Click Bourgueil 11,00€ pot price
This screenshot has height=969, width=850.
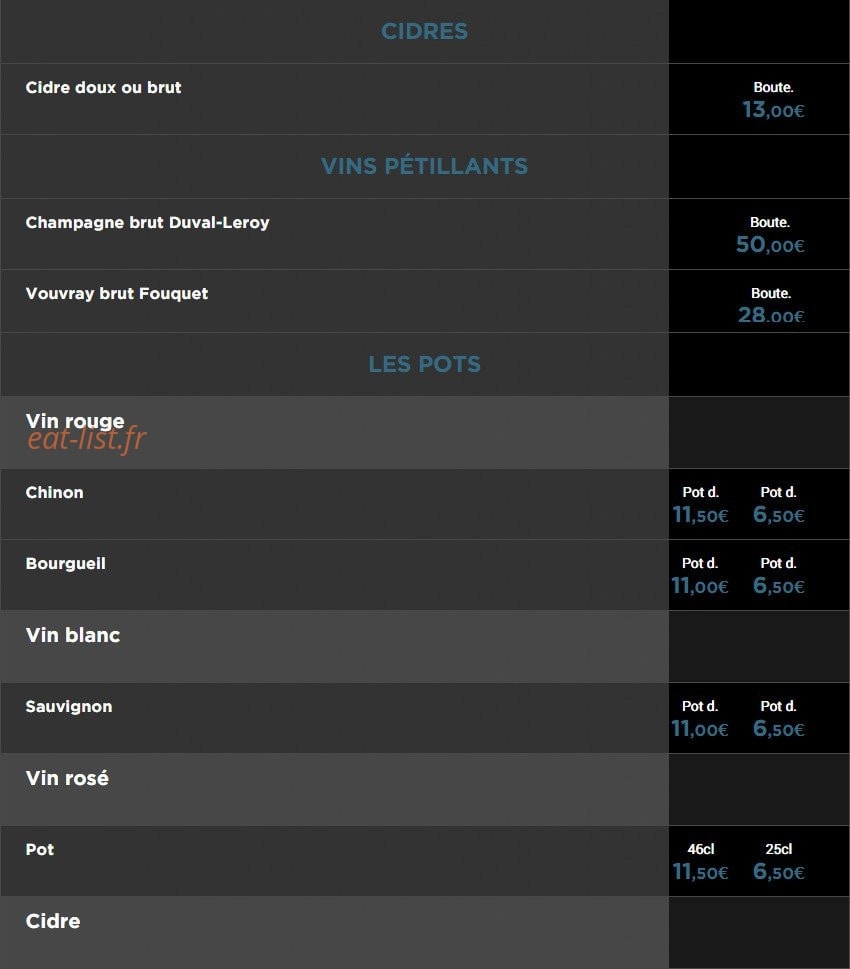(700, 586)
